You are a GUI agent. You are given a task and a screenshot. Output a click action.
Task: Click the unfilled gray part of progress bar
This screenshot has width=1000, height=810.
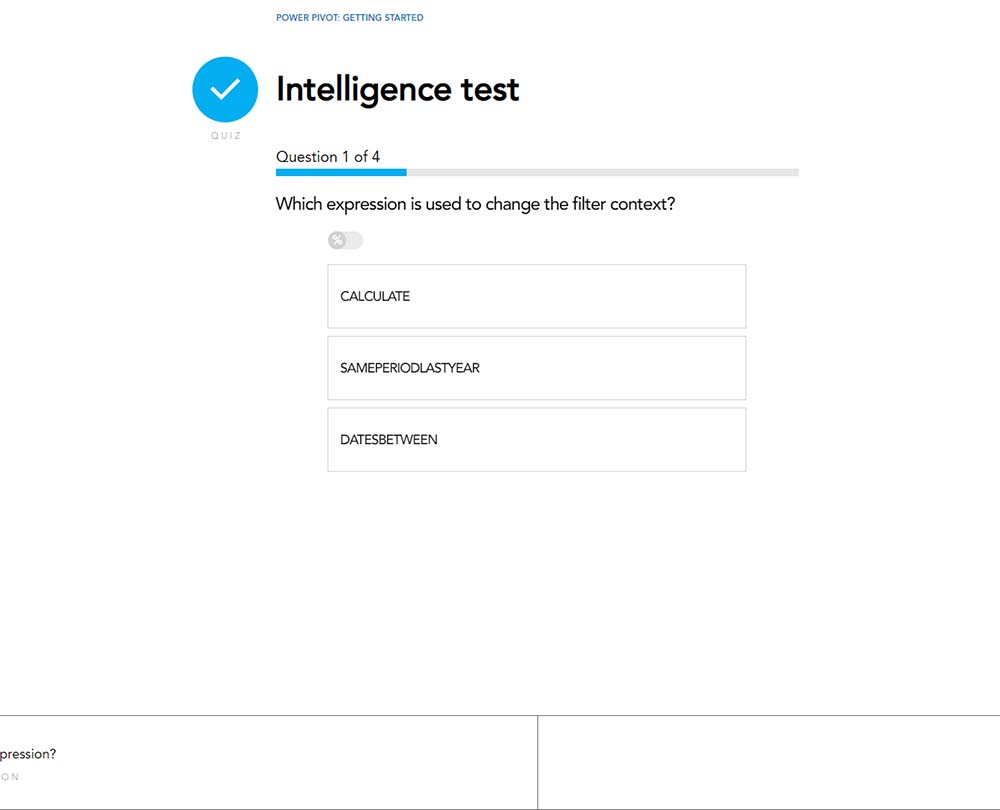tap(600, 172)
